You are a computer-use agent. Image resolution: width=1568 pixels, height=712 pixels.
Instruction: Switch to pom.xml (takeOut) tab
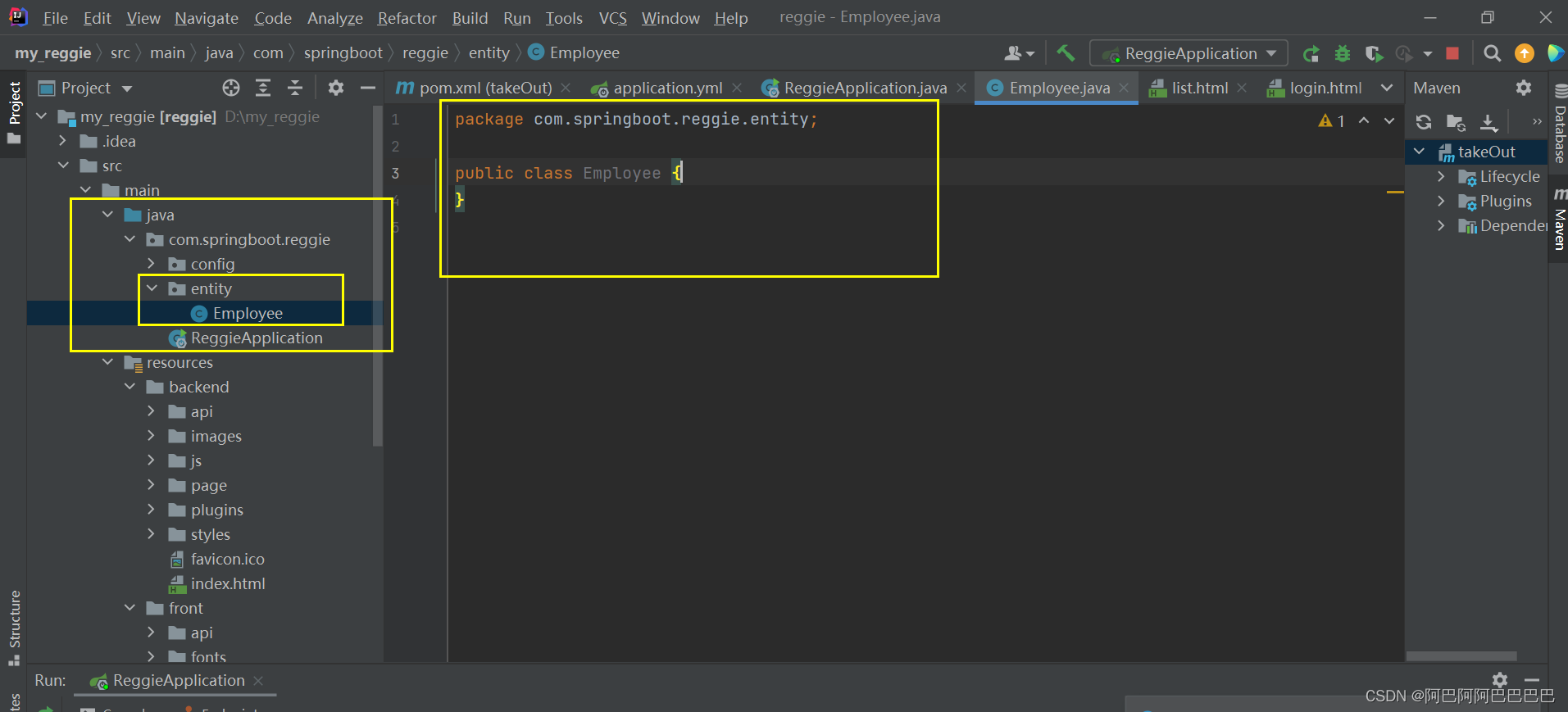(484, 88)
